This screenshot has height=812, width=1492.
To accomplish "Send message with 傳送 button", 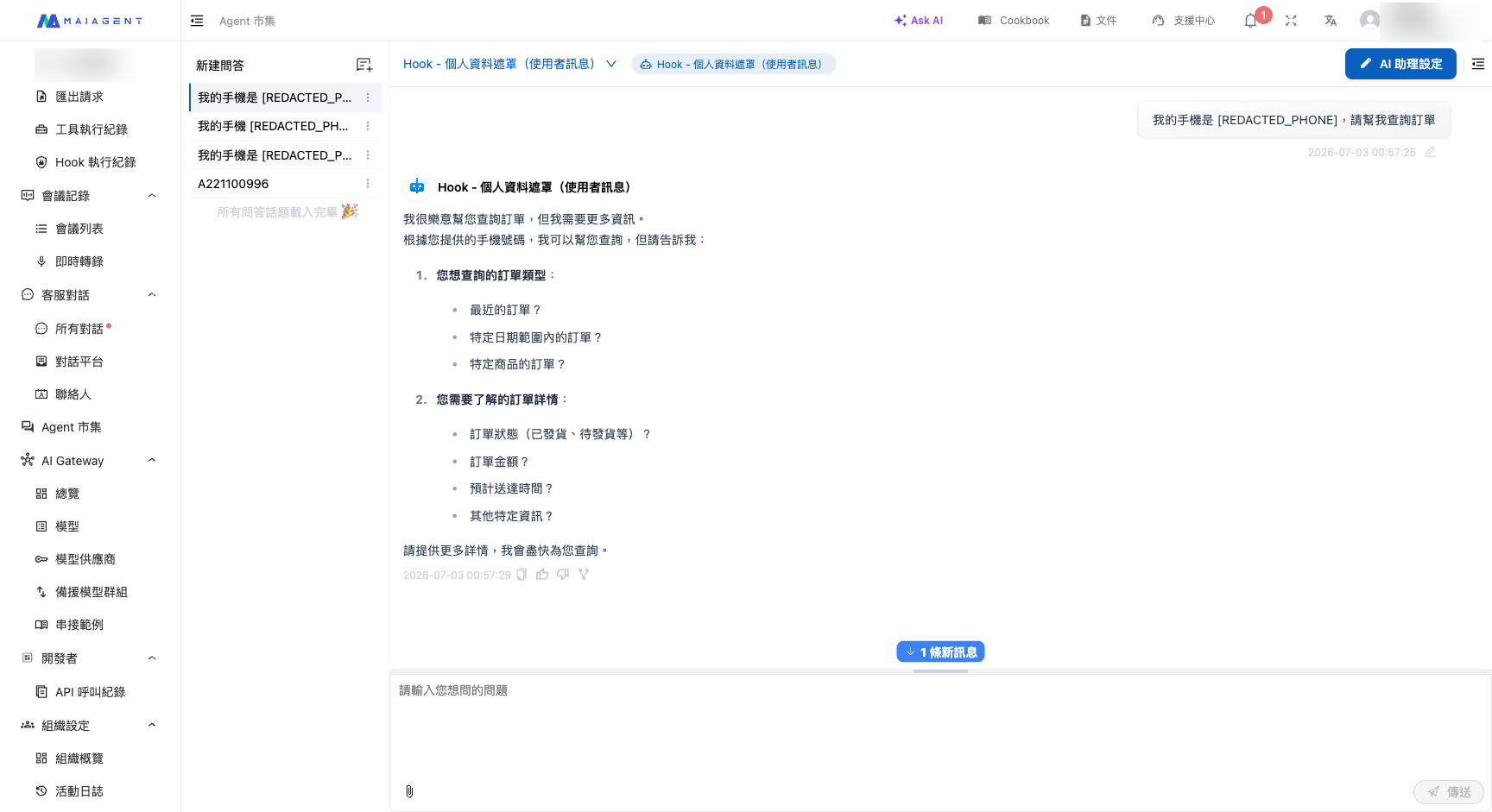I will point(1448,791).
